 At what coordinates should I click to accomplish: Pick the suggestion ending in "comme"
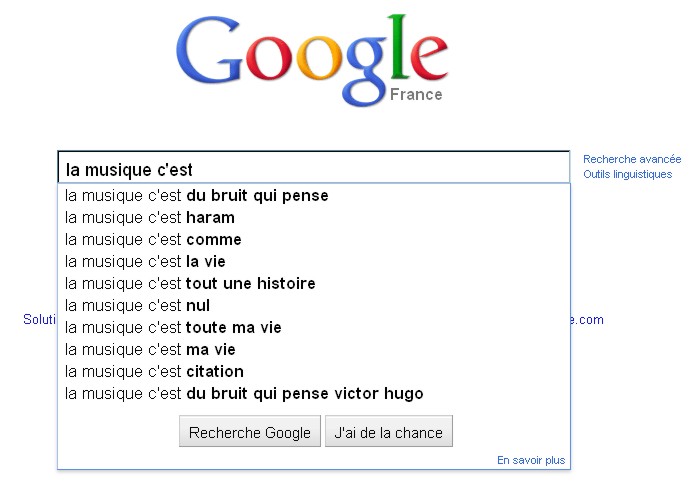153,240
